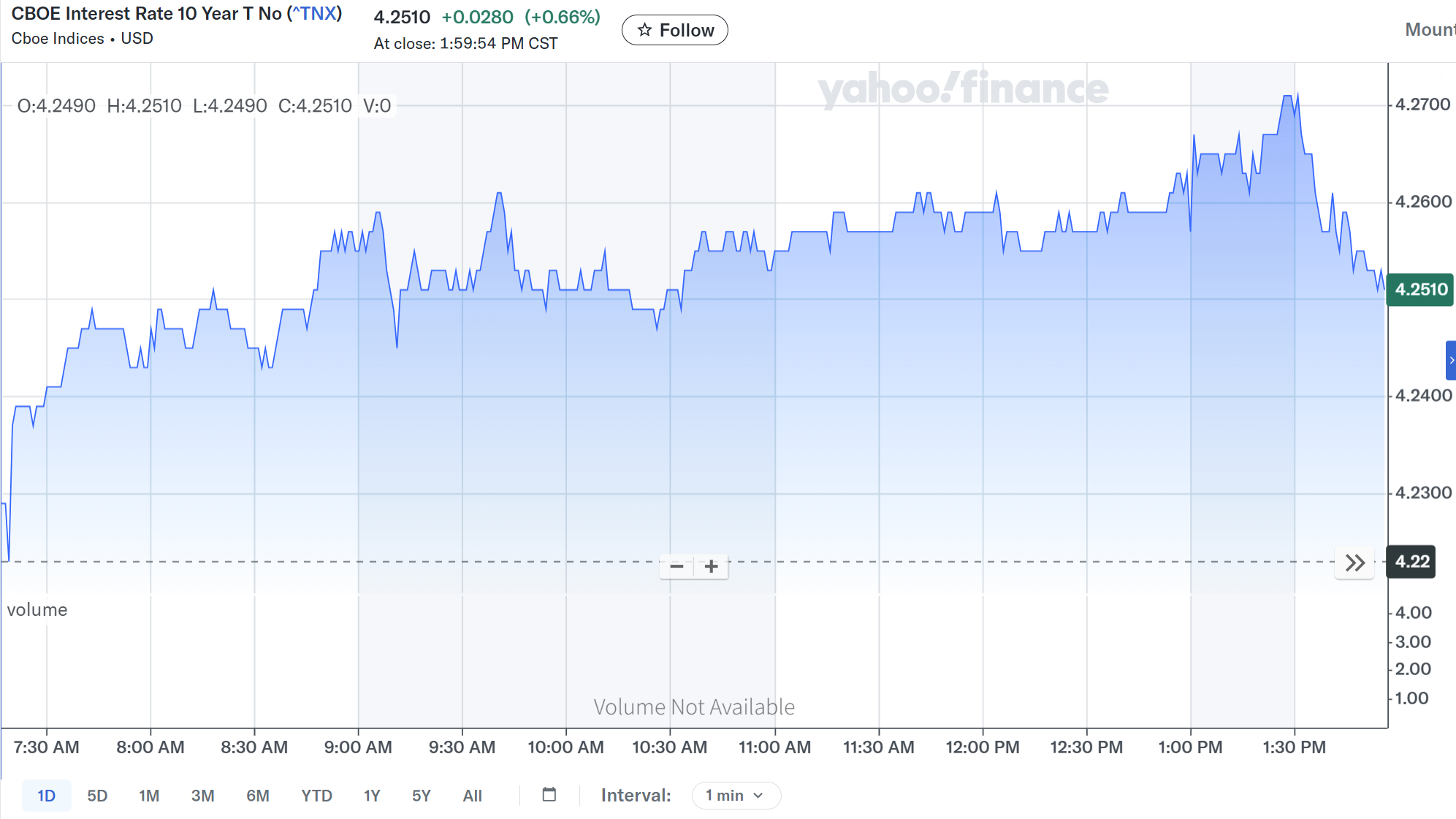Click the double-chevron jump-to-latest icon
This screenshot has height=819, width=1456.
point(1354,563)
